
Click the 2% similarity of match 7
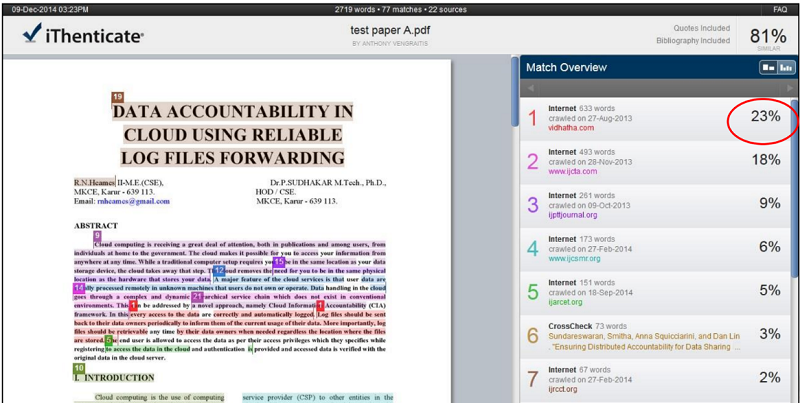[770, 378]
